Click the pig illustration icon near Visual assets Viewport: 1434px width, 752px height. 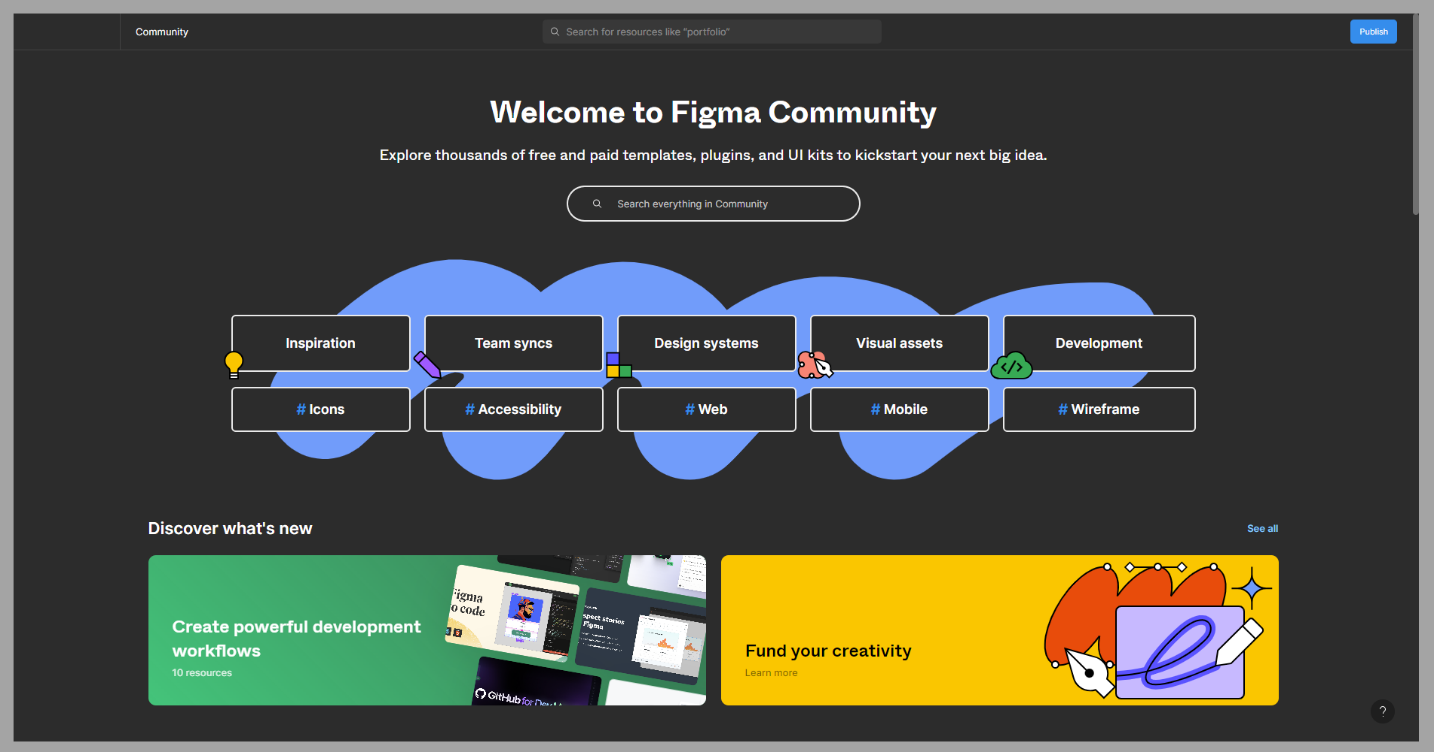pyautogui.click(x=812, y=366)
